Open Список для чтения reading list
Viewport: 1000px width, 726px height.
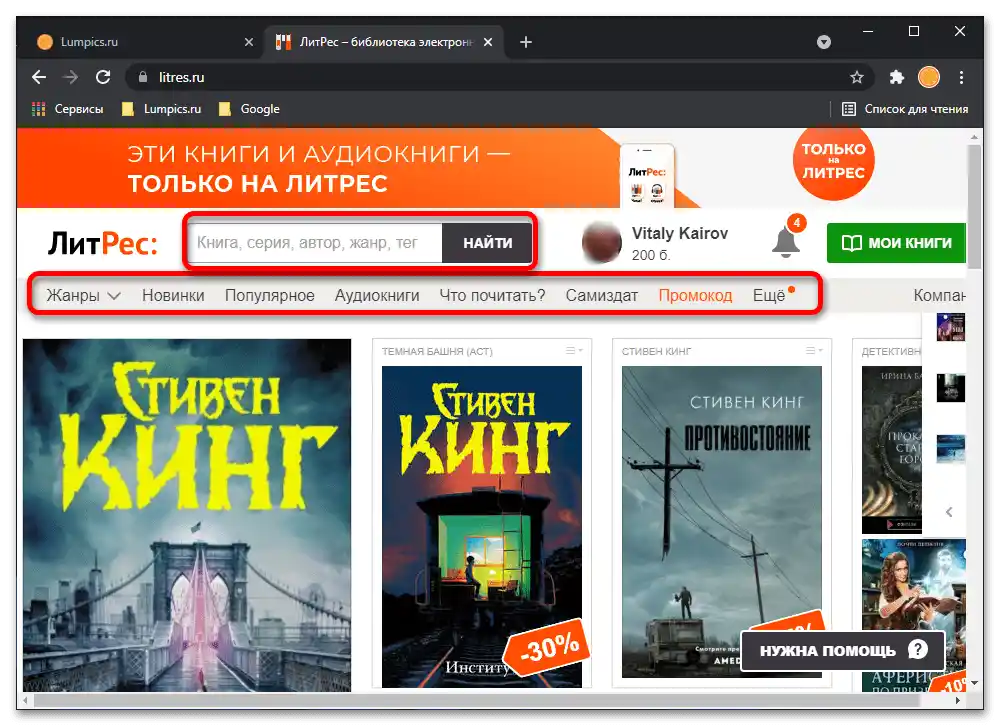click(904, 109)
